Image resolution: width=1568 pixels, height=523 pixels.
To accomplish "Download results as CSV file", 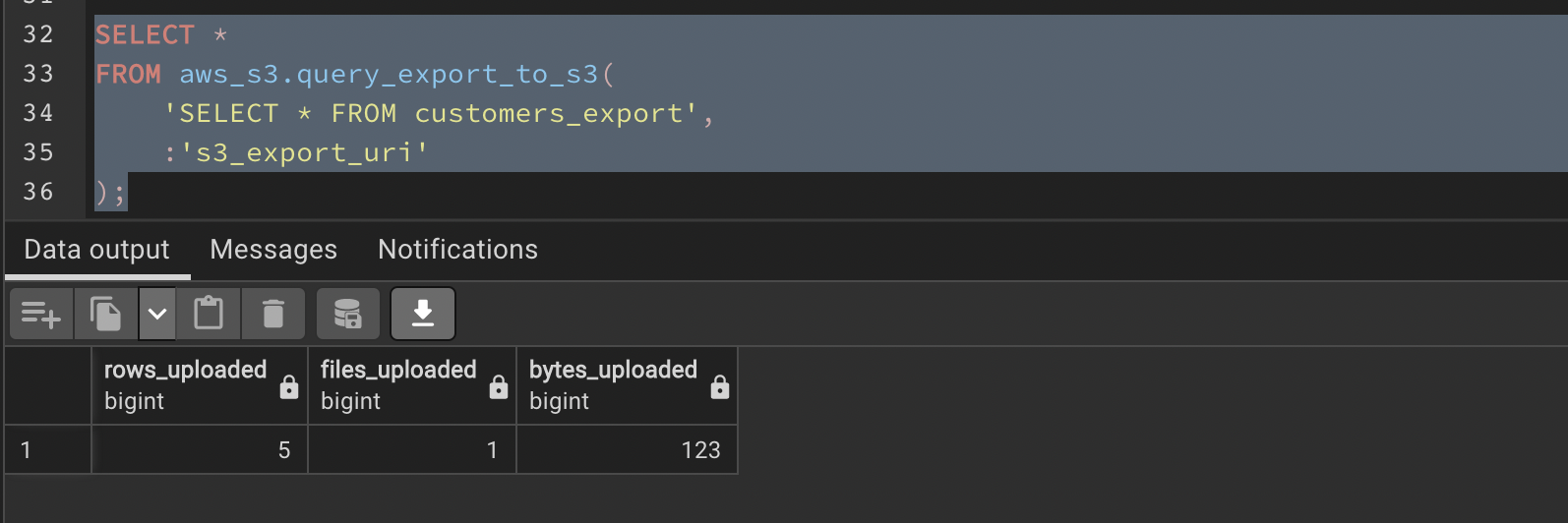I will coord(423,315).
